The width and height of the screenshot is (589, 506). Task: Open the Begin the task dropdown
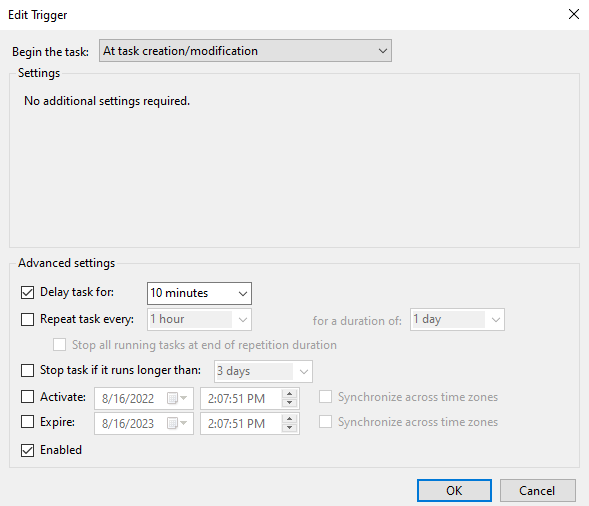pyautogui.click(x=245, y=51)
